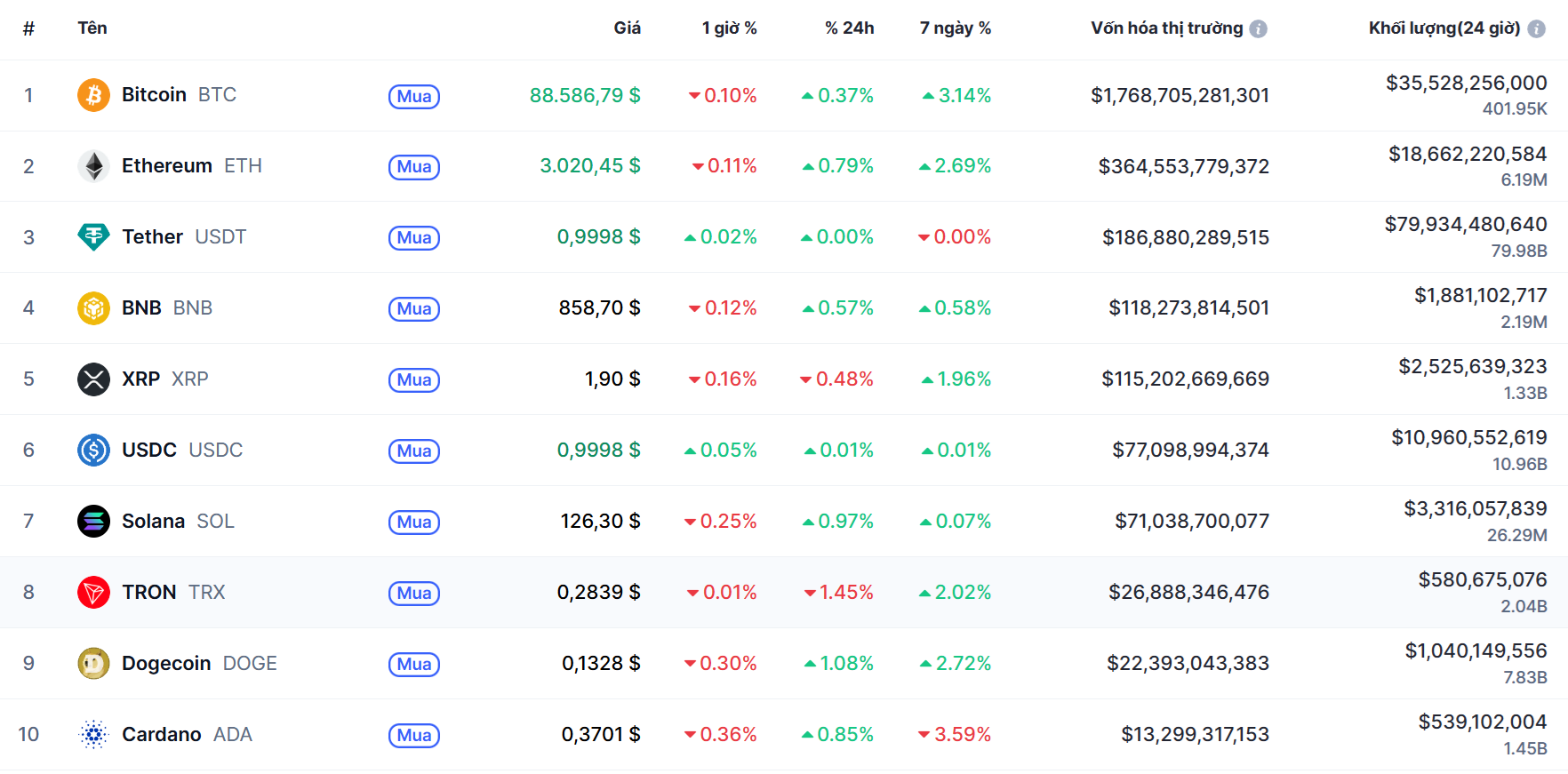Click TRON market cap $26,888,346,476
The height and width of the screenshot is (774, 1568).
click(x=1189, y=593)
